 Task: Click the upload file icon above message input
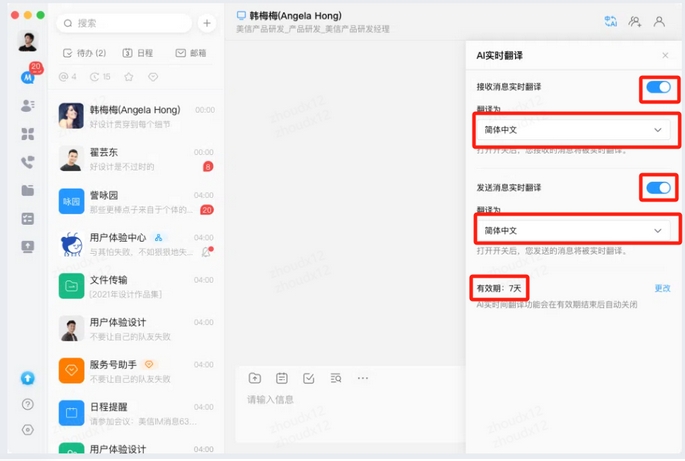255,378
